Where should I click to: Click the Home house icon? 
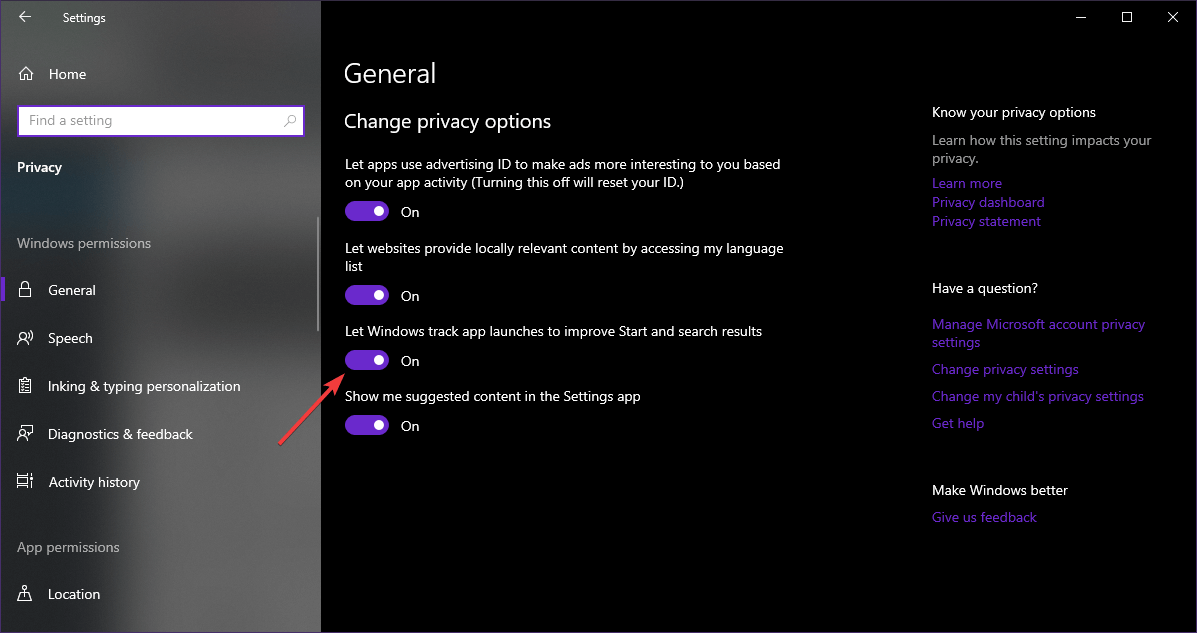26,74
